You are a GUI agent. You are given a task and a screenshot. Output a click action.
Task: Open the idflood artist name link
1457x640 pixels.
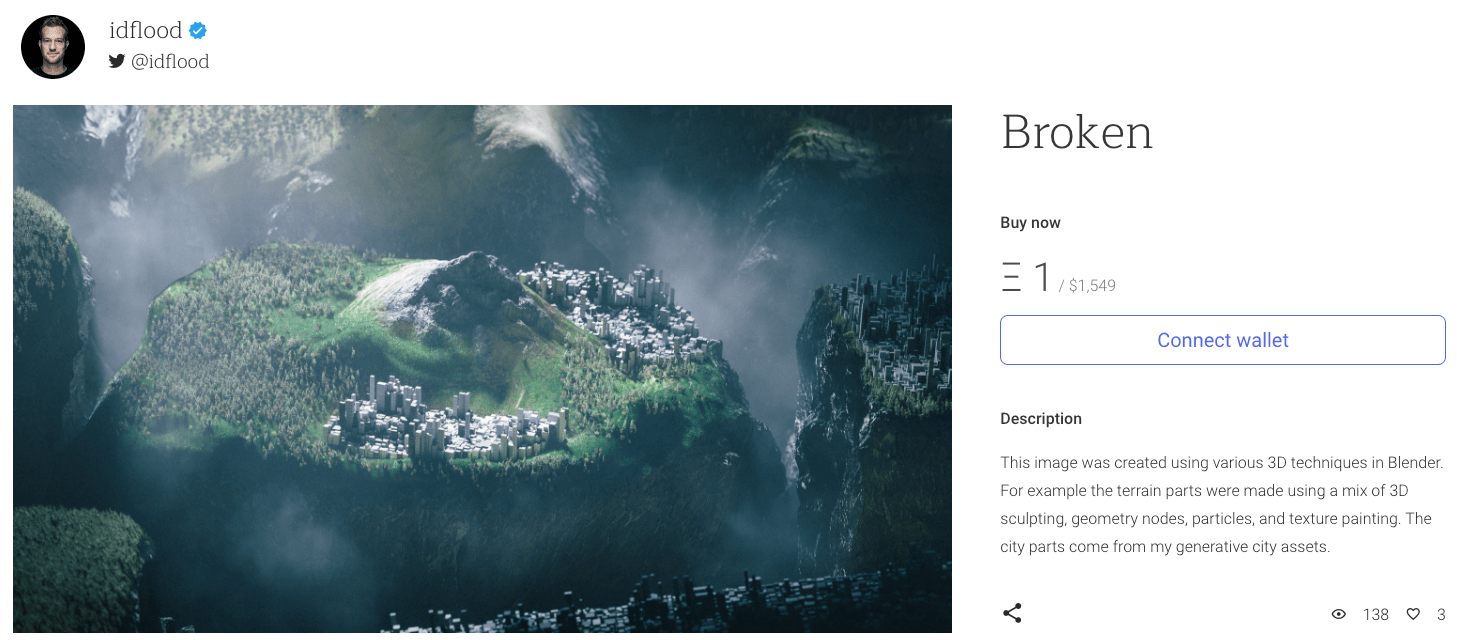(145, 30)
